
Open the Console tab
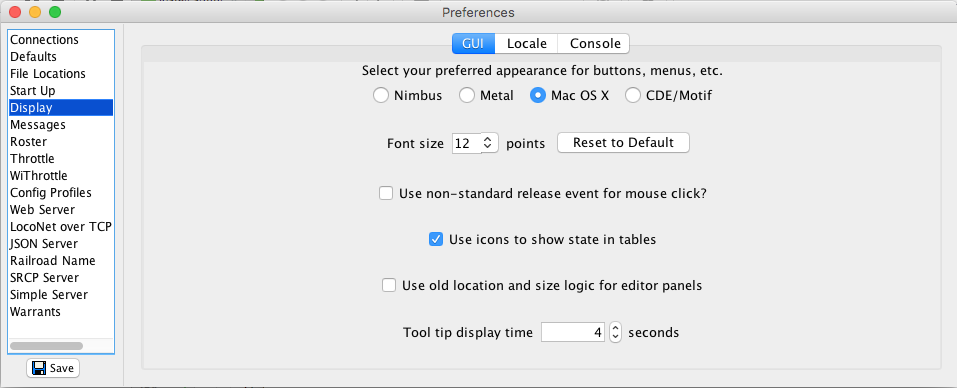(595, 44)
